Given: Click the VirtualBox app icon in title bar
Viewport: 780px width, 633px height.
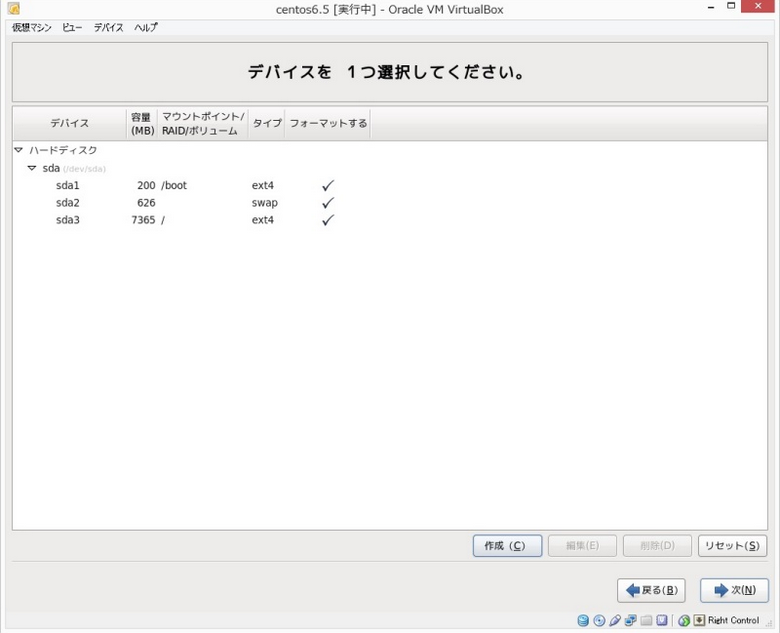Looking at the screenshot, I should click(13, 8).
